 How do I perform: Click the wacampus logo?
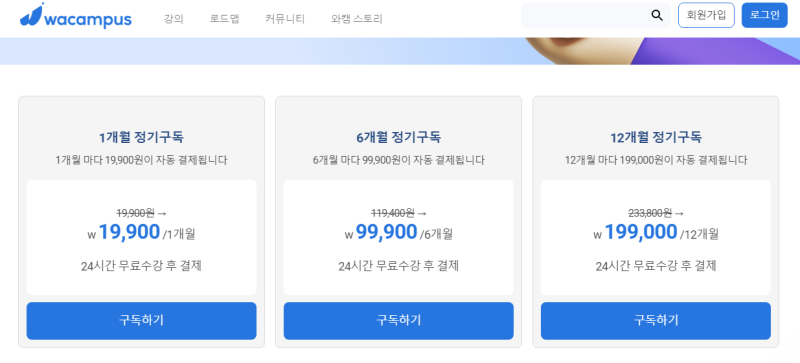tap(76, 15)
